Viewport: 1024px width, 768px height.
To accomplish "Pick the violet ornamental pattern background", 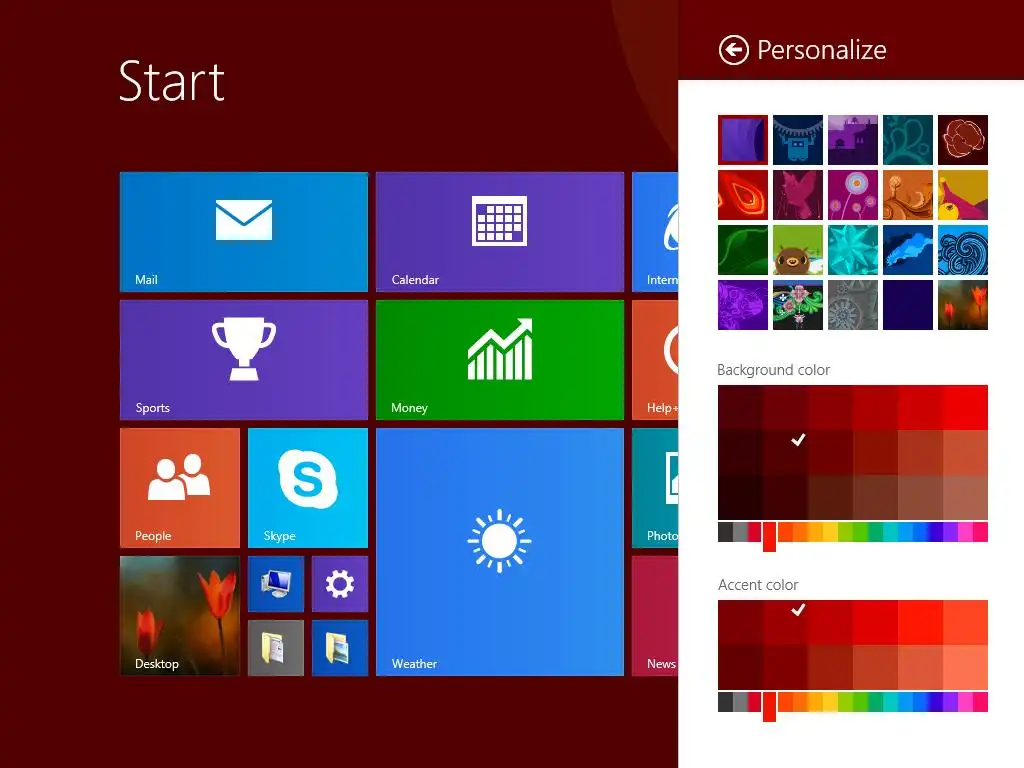I will [743, 305].
